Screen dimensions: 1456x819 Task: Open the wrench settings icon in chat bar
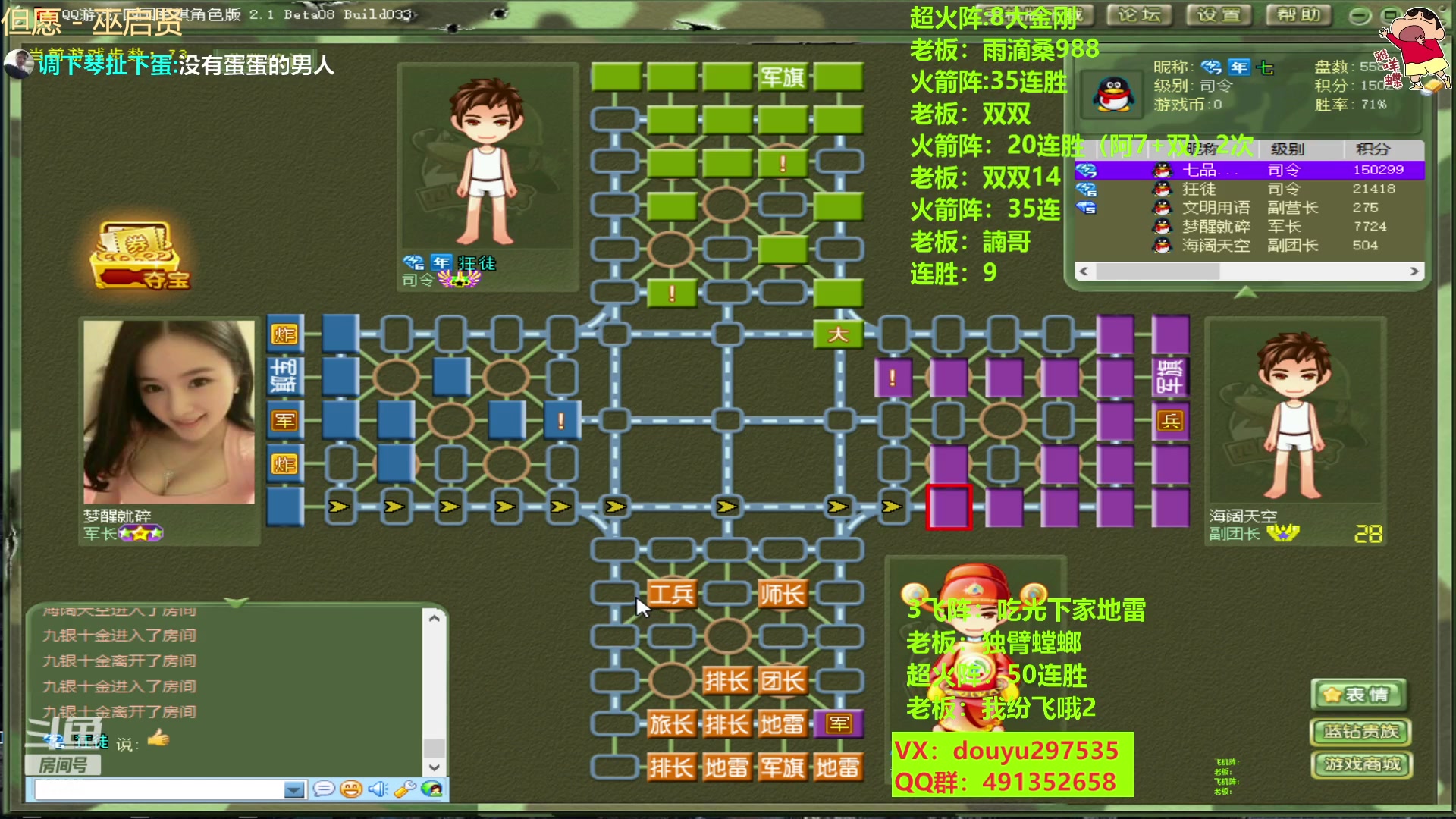(x=404, y=789)
